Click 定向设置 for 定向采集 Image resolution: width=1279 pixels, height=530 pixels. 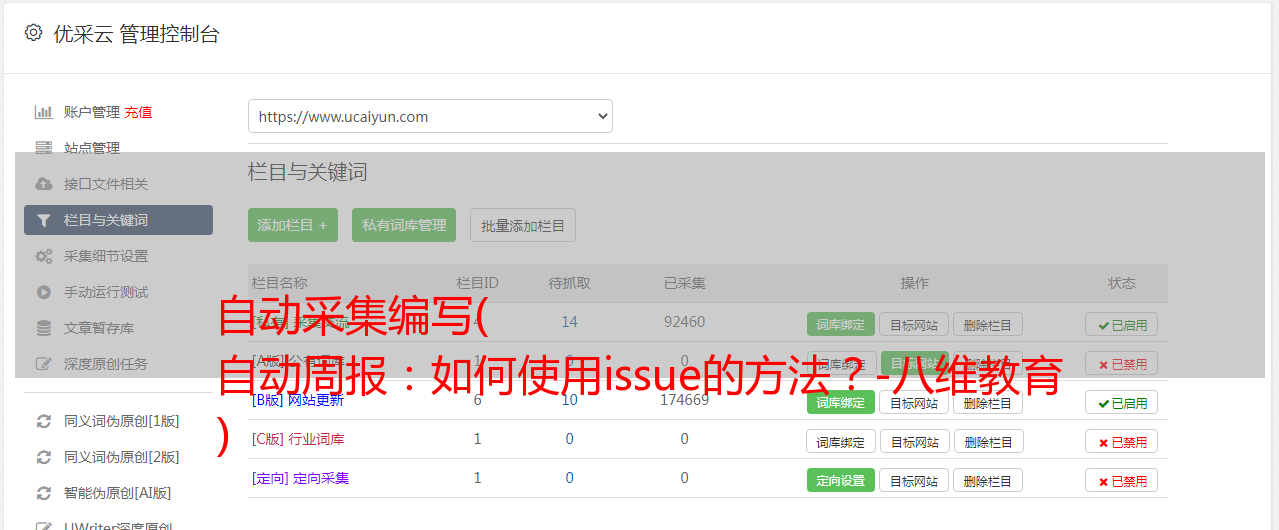(x=841, y=480)
